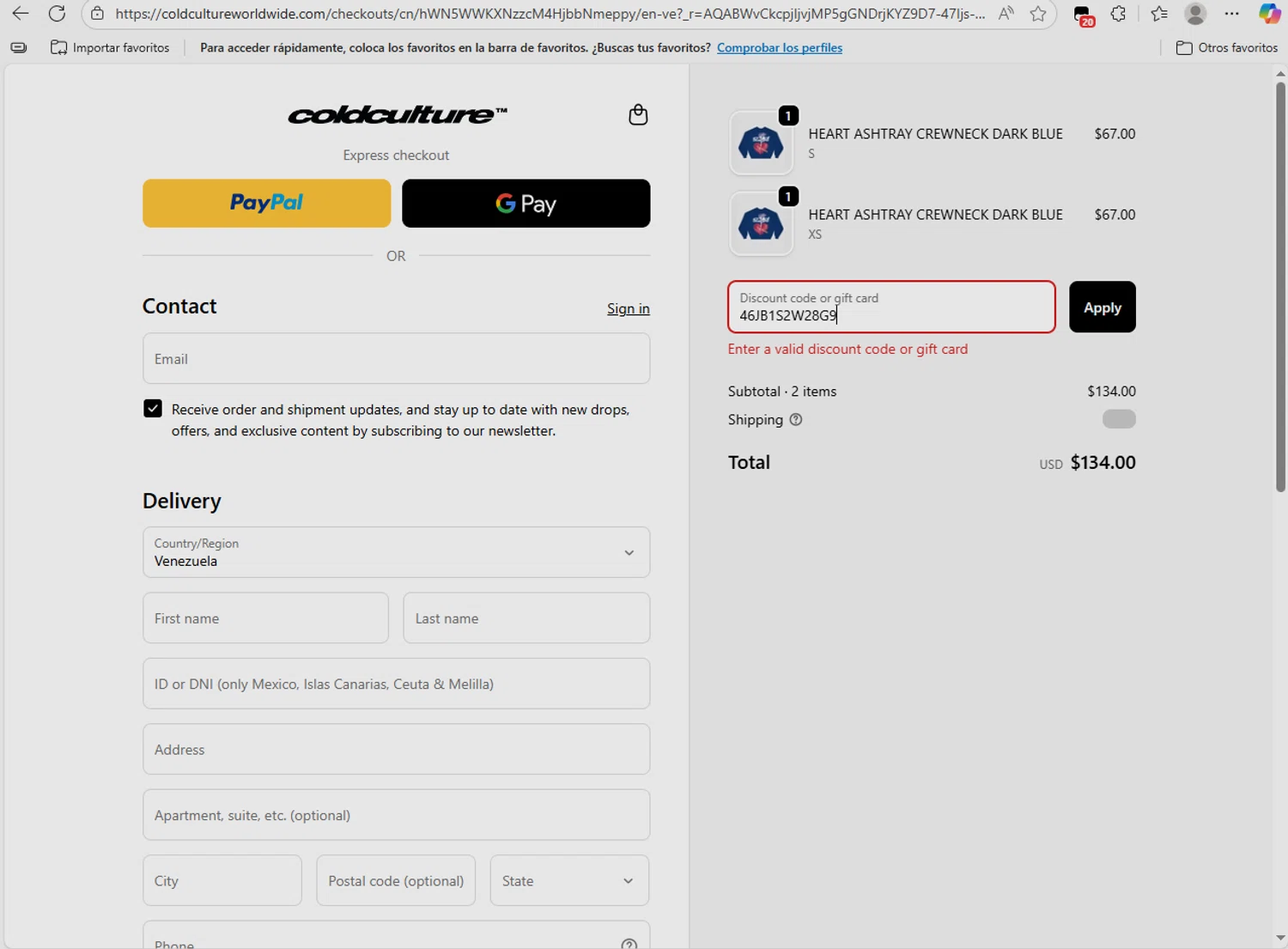Screen dimensions: 1288x949
Task: Click the scrollbar down arrow
Action: tap(1280, 939)
